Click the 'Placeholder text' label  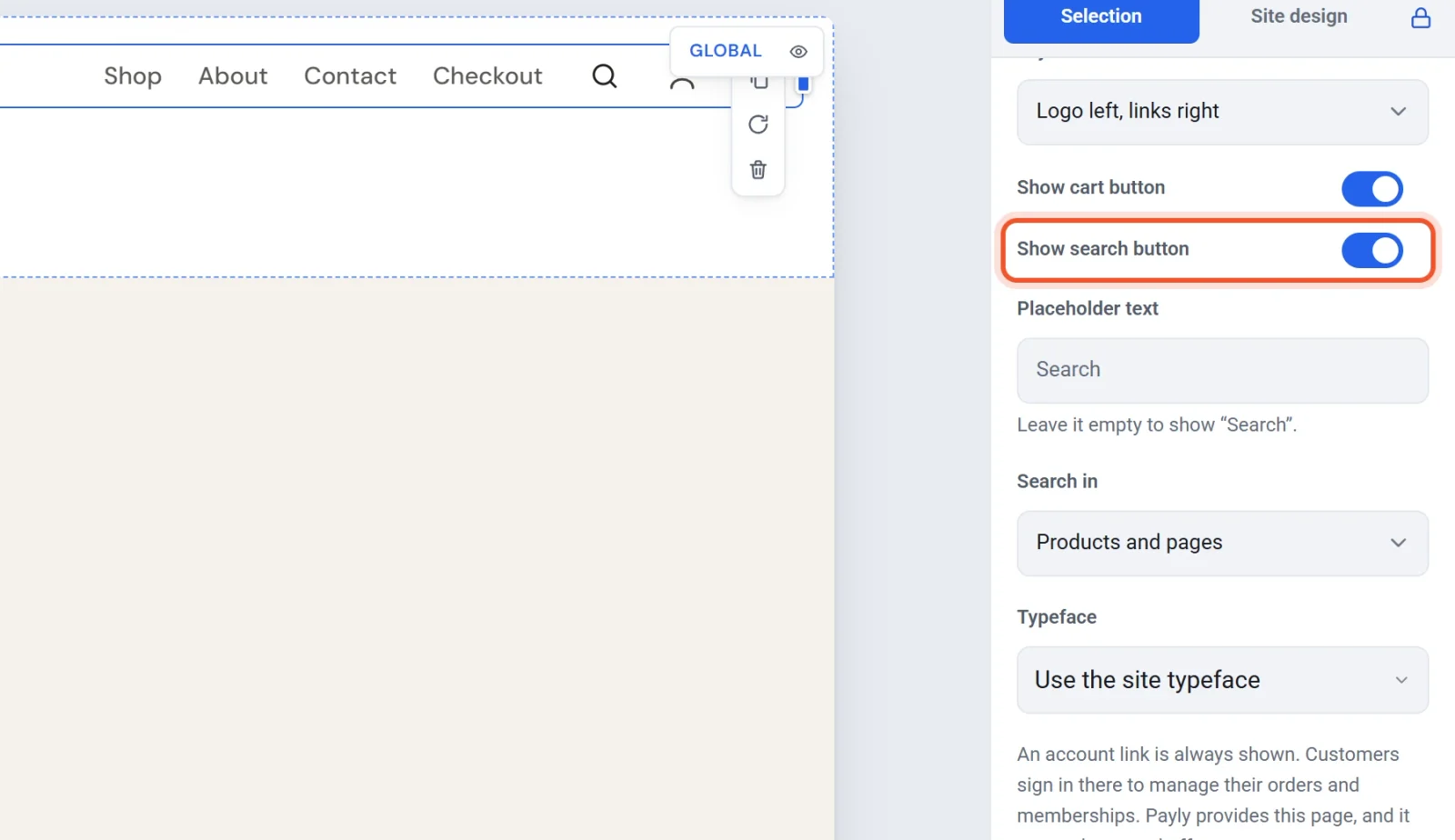(1088, 309)
